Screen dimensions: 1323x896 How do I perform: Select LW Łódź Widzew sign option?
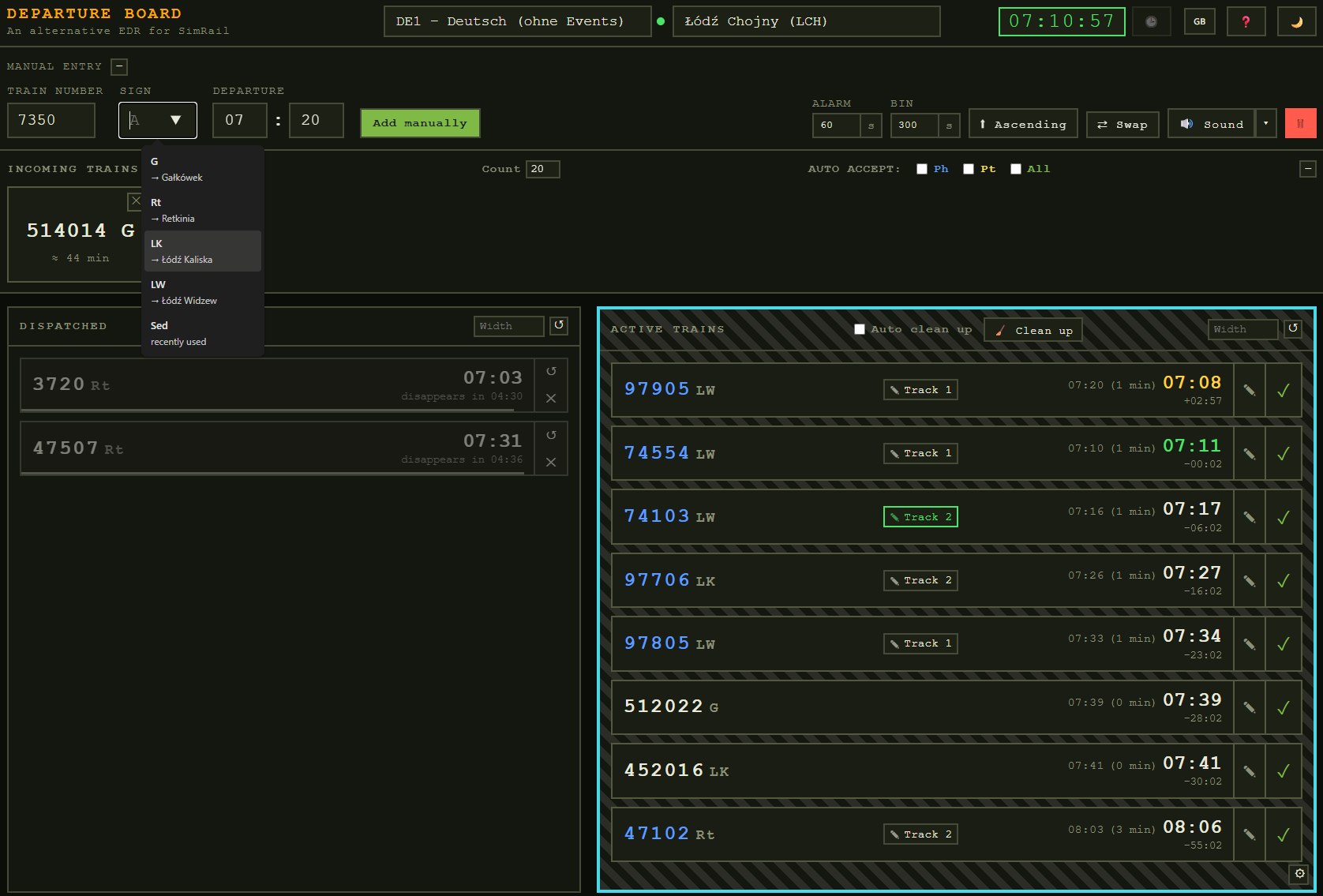click(x=202, y=292)
